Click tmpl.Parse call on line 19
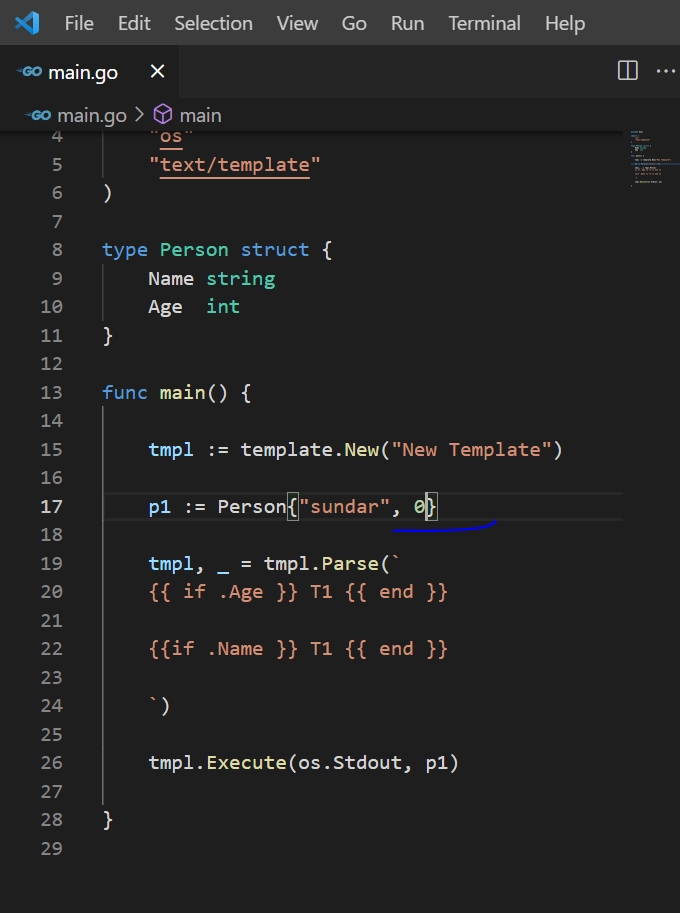This screenshot has width=680, height=913. tap(321, 564)
